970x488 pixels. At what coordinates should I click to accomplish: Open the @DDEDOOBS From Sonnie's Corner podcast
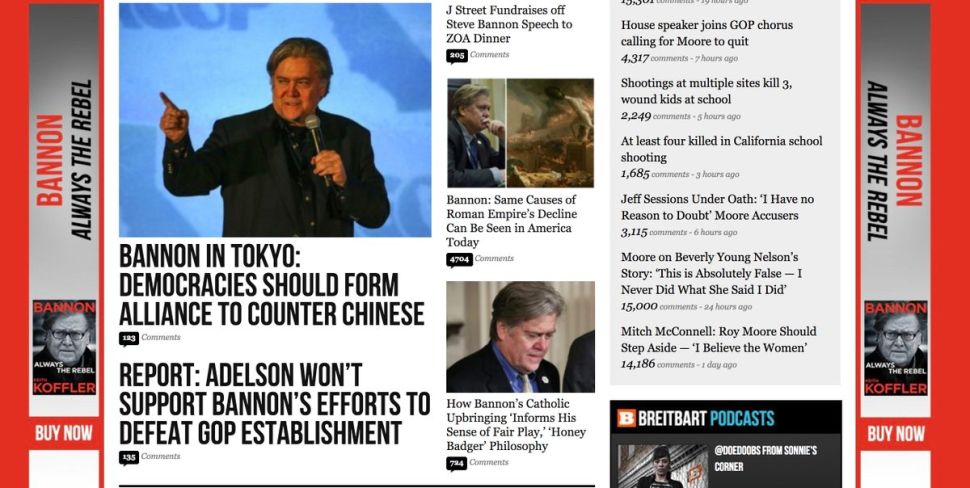765,458
